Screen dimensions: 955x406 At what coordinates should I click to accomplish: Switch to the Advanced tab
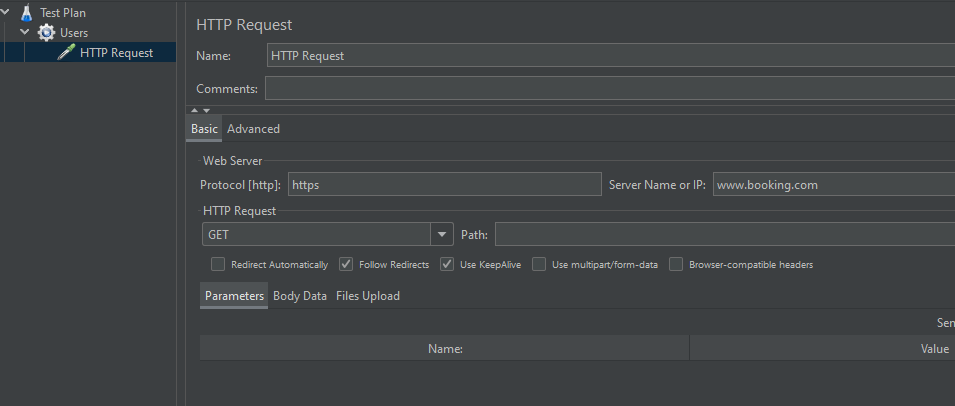[253, 129]
